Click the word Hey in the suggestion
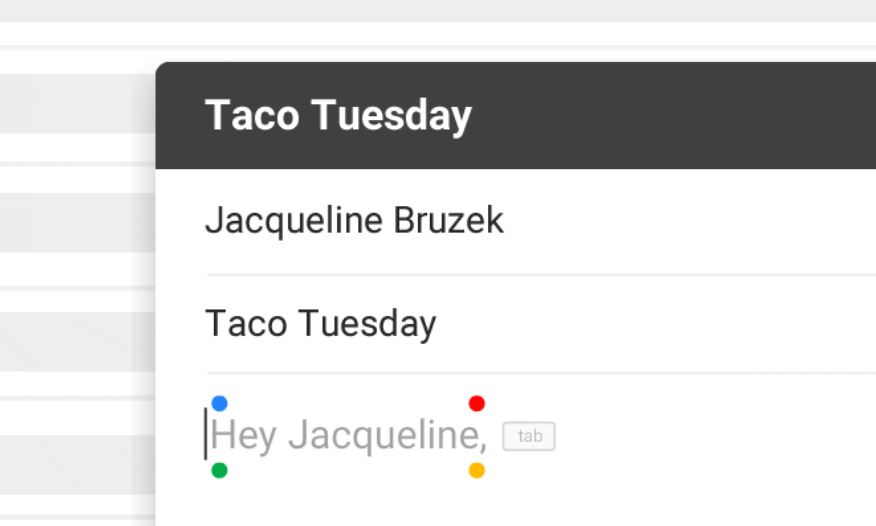Image resolution: width=876 pixels, height=526 pixels. pos(243,436)
